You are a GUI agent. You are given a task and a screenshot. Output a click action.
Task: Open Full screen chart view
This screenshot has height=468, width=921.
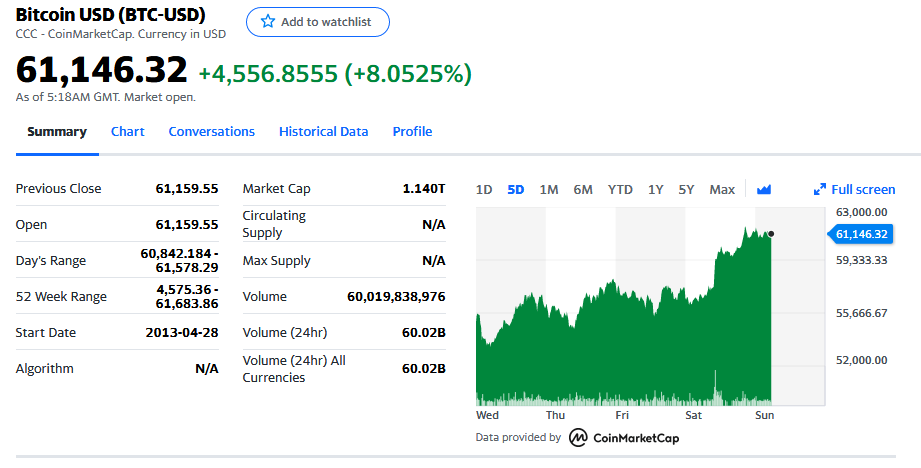tap(854, 189)
